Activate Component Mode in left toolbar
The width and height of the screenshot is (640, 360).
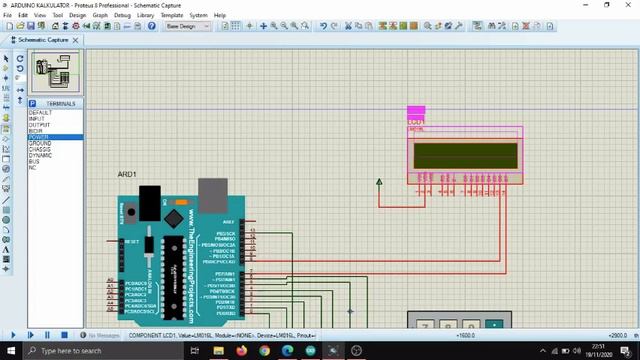point(6,68)
